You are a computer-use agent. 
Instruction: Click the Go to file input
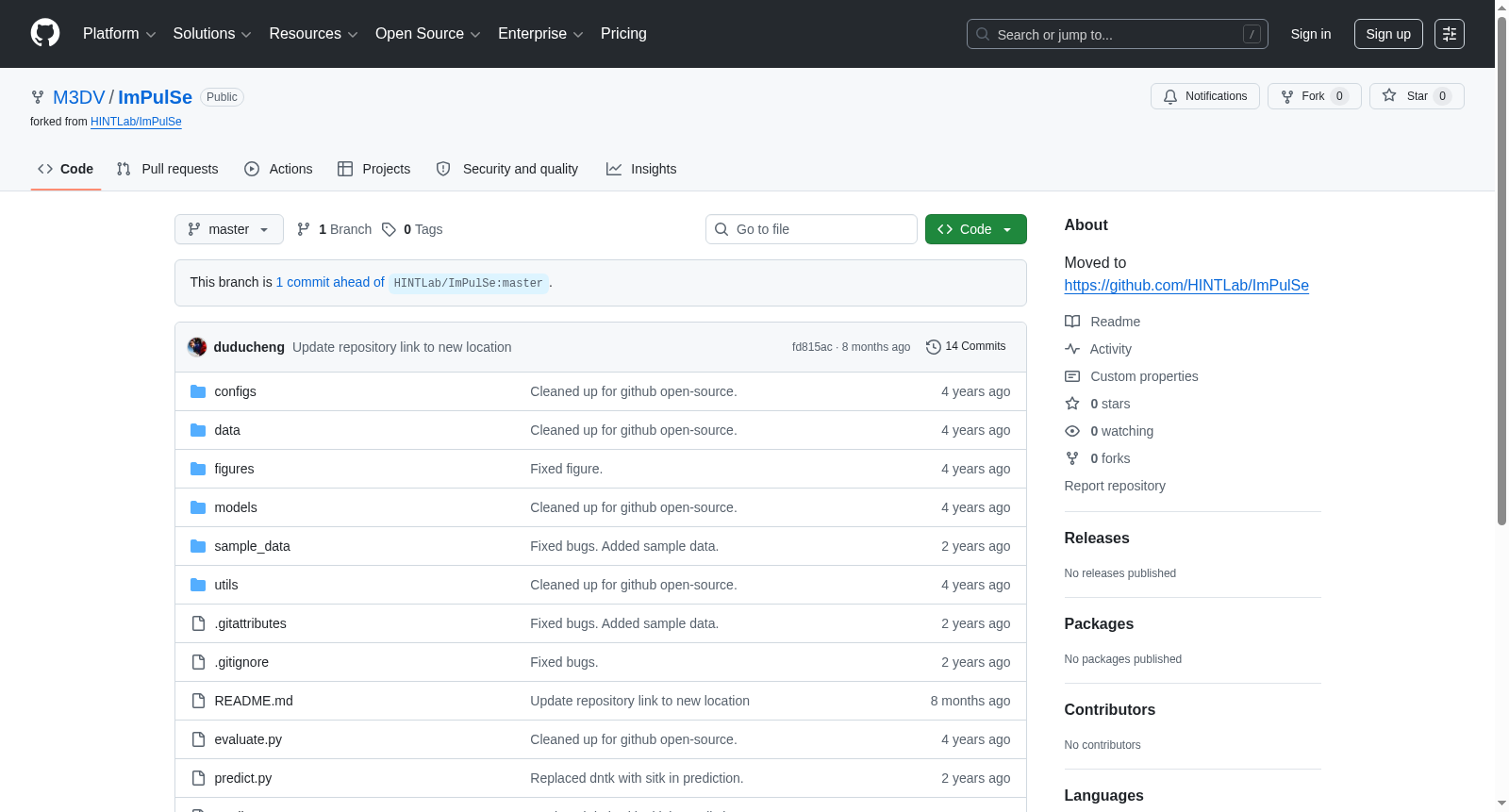[x=811, y=229]
